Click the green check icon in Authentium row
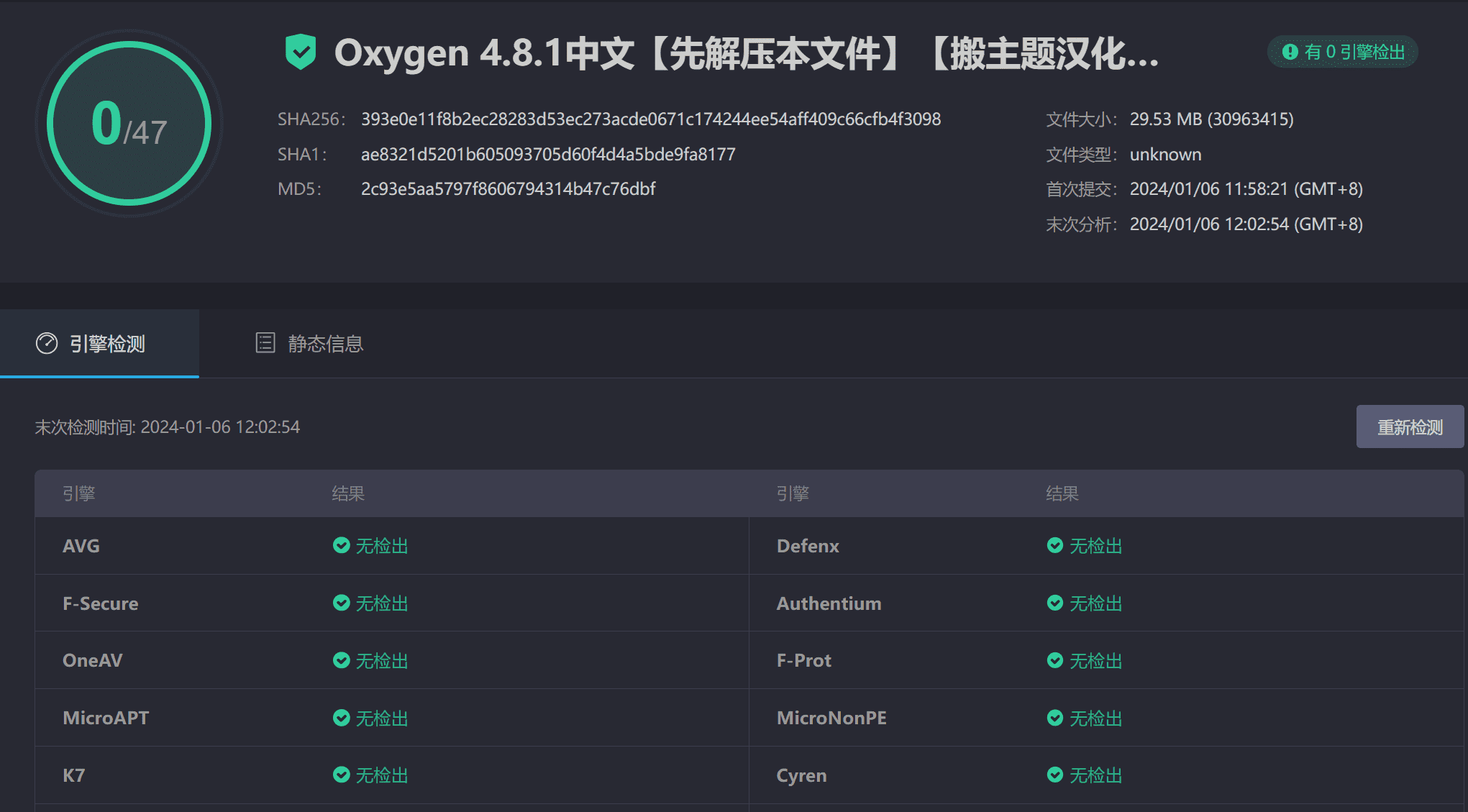The height and width of the screenshot is (812, 1468). tap(1055, 603)
